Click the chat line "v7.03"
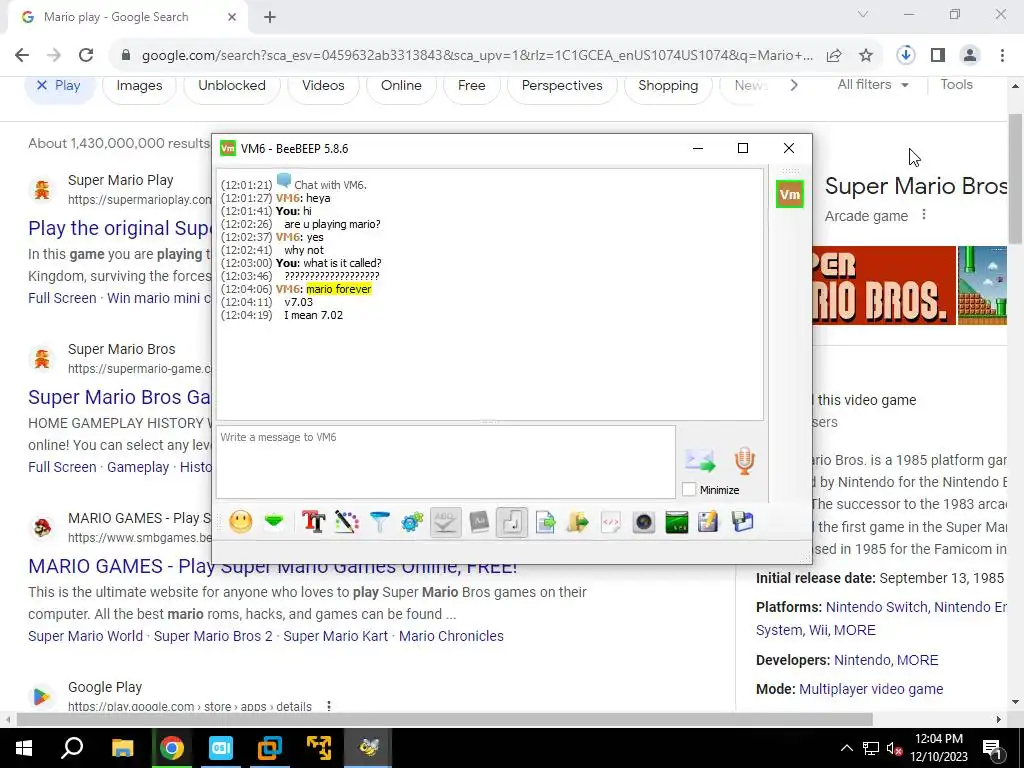 (298, 302)
